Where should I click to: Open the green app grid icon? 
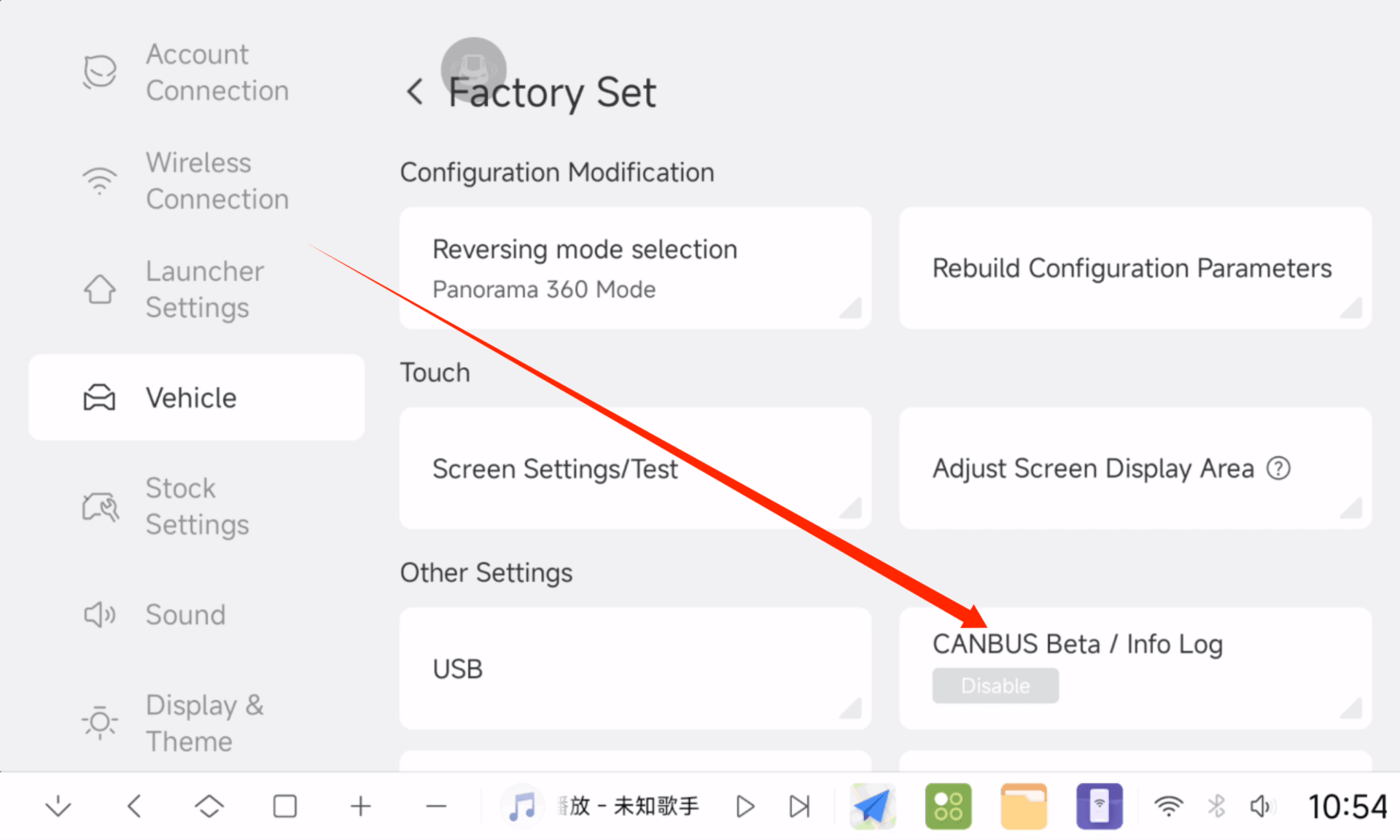click(x=948, y=806)
